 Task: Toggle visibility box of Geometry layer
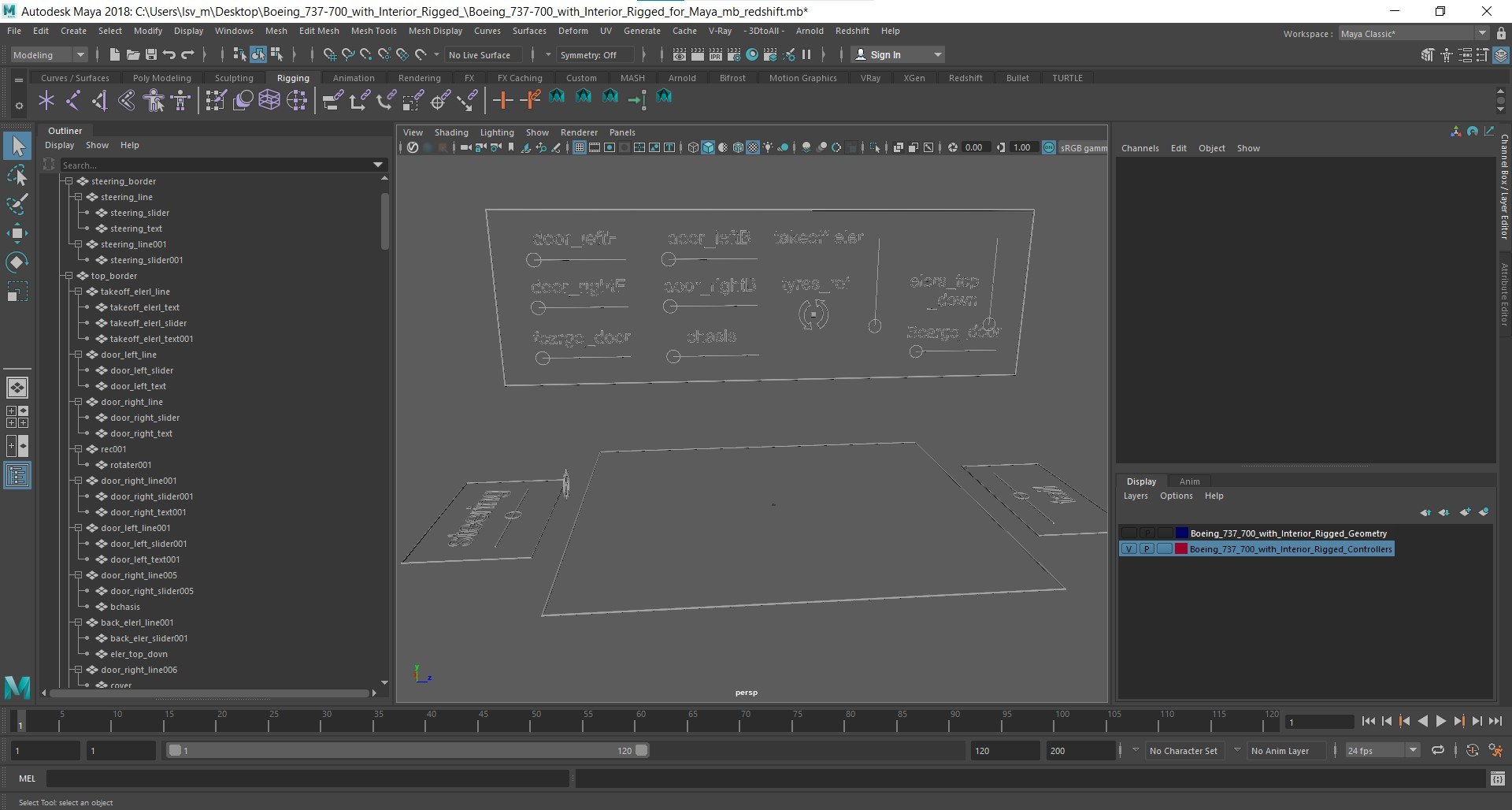[x=1129, y=533]
